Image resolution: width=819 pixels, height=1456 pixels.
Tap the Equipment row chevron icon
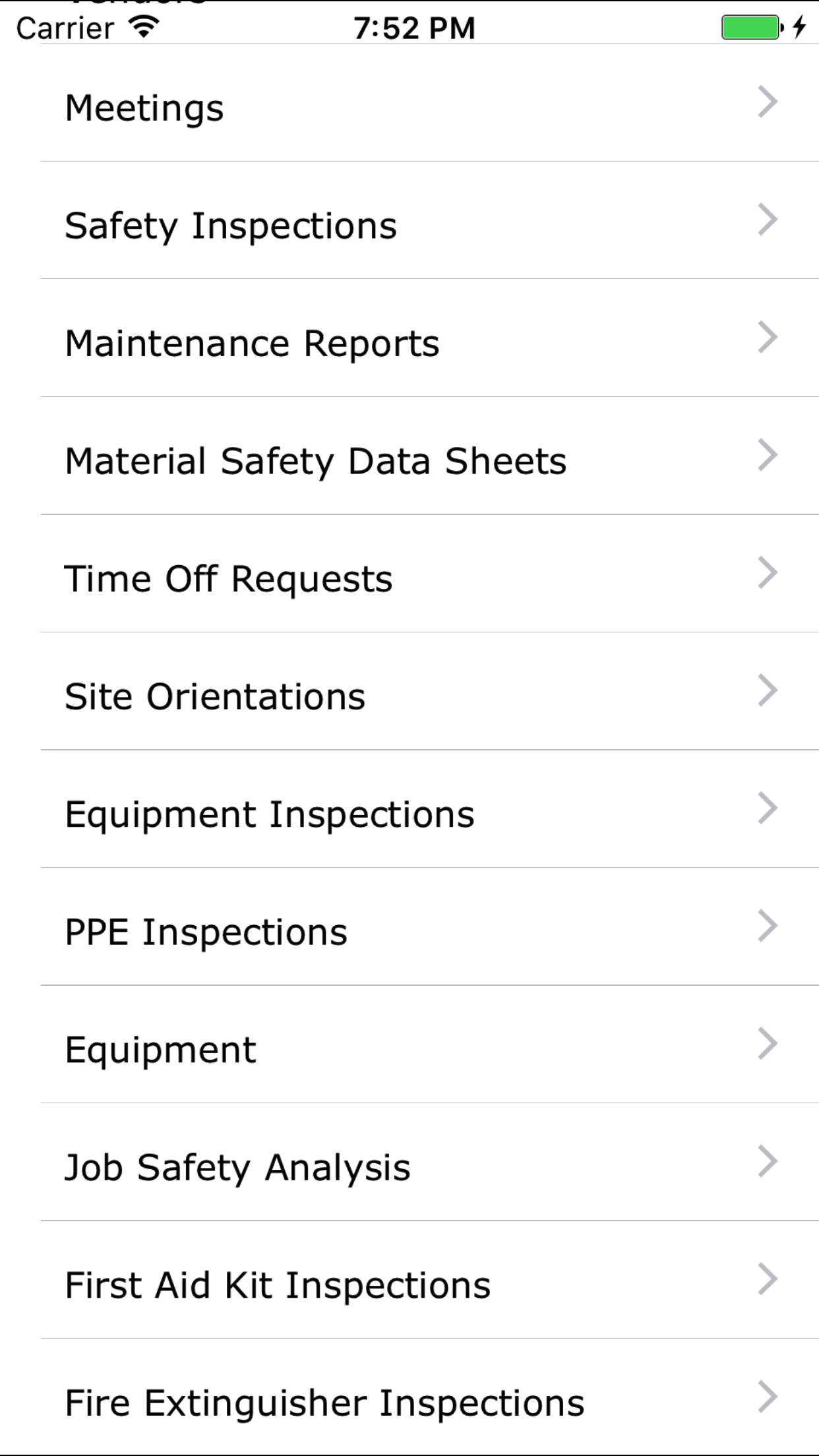(768, 1044)
